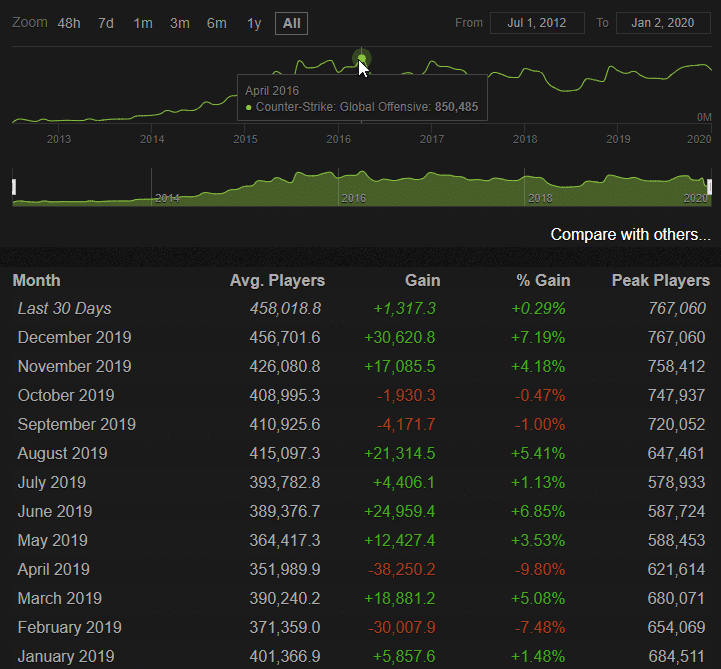The height and width of the screenshot is (669, 721).
Task: Select the May 2019 row label
Action: (x=52, y=540)
